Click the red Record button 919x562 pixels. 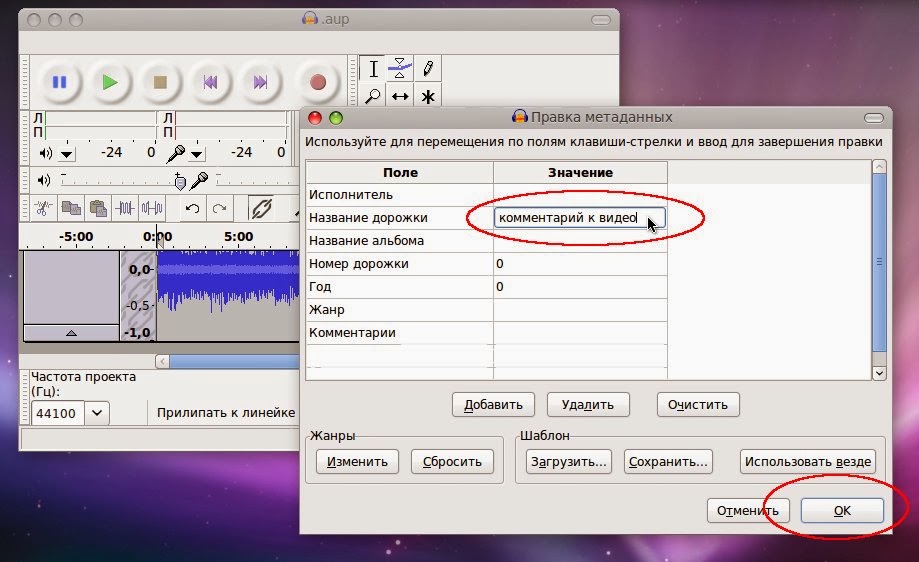coord(318,82)
